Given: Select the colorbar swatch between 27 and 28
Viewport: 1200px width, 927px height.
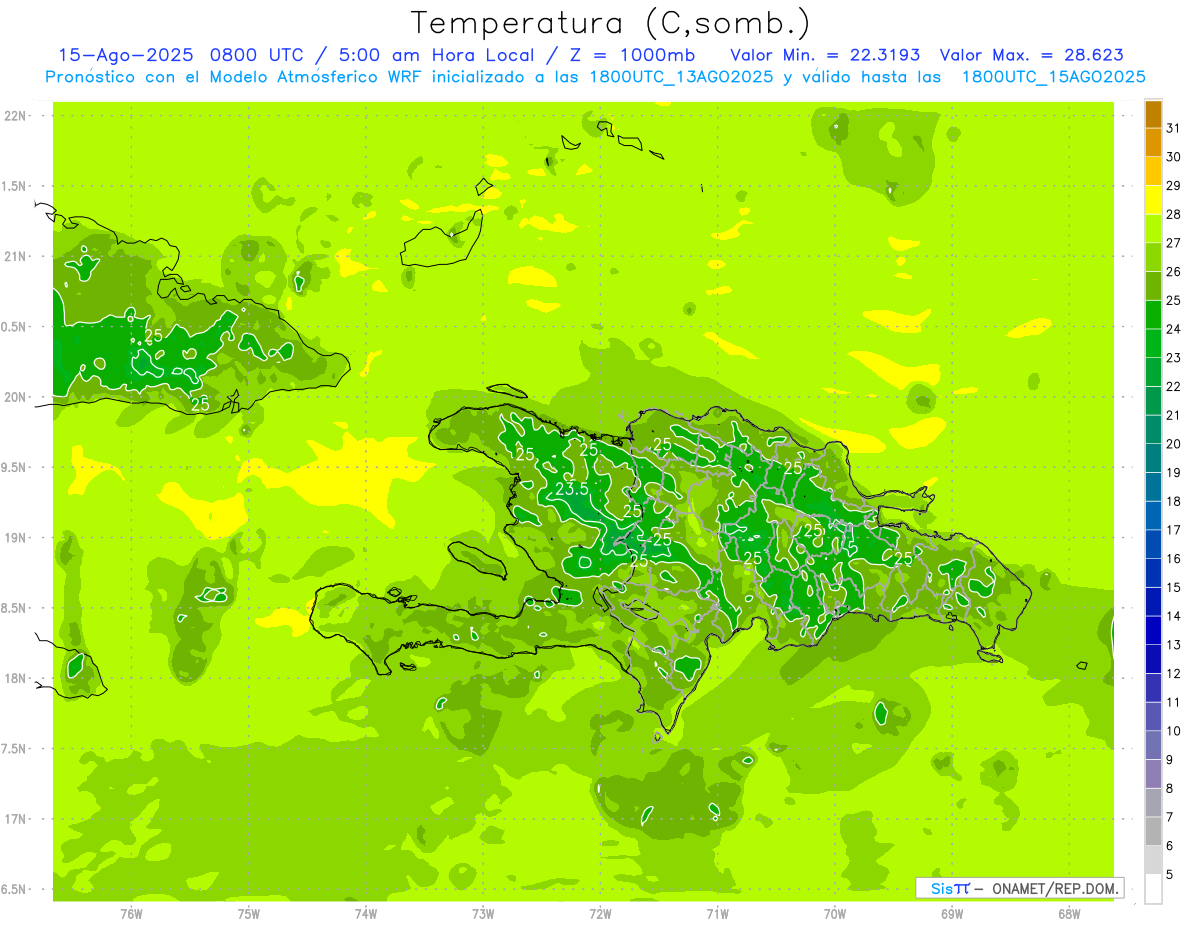Looking at the screenshot, I should coord(1153,229).
